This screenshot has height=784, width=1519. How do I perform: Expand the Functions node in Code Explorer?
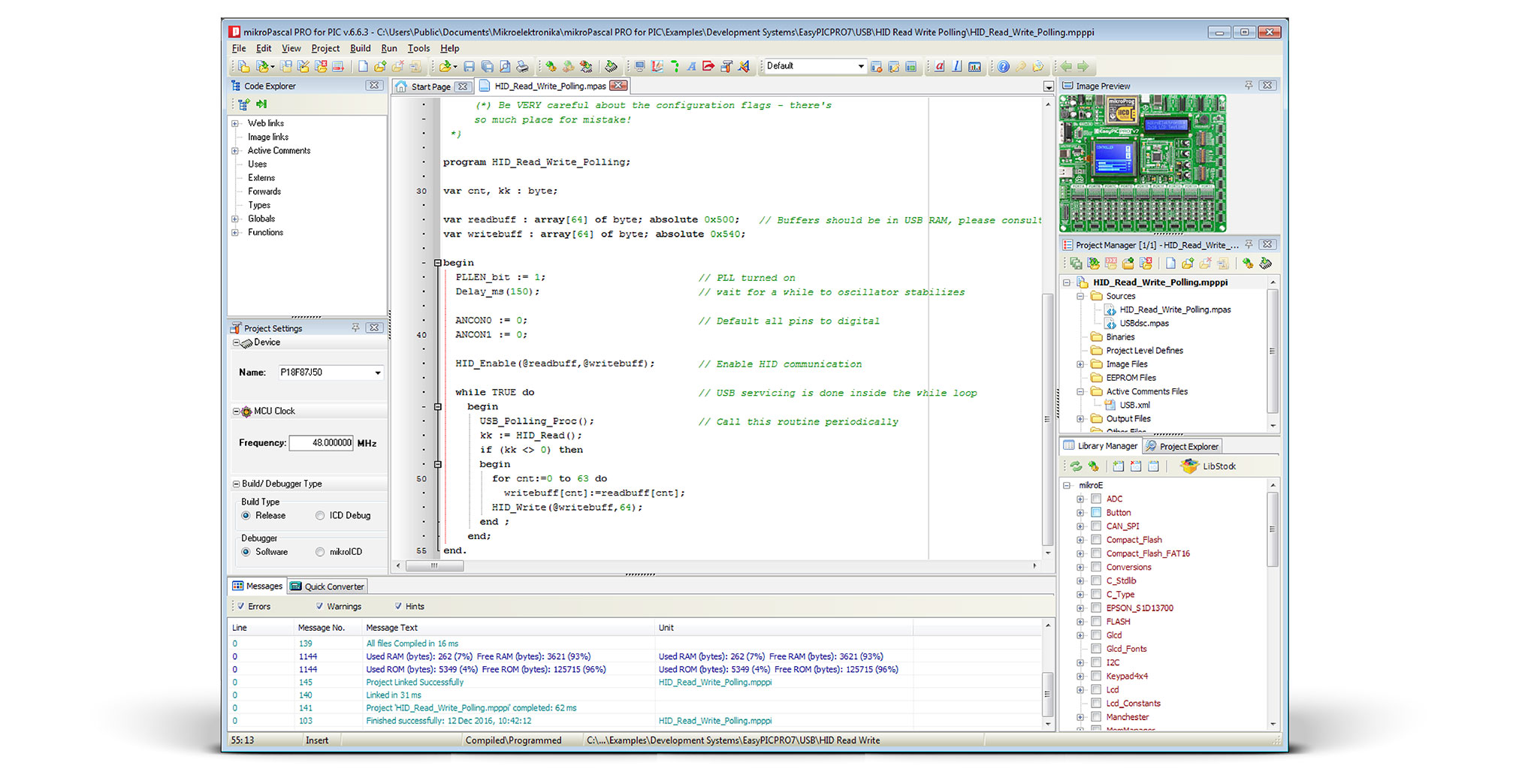pos(235,233)
